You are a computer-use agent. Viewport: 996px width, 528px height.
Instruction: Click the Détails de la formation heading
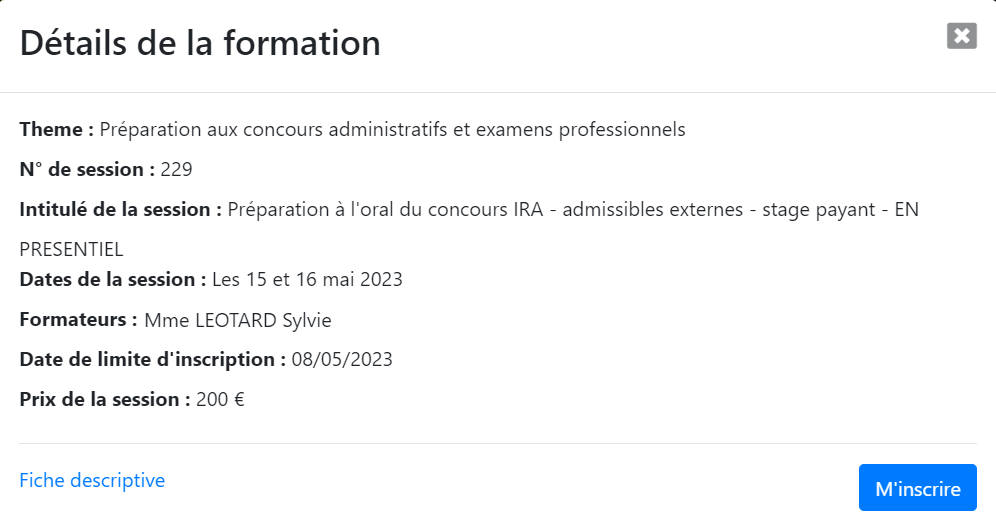coord(200,43)
